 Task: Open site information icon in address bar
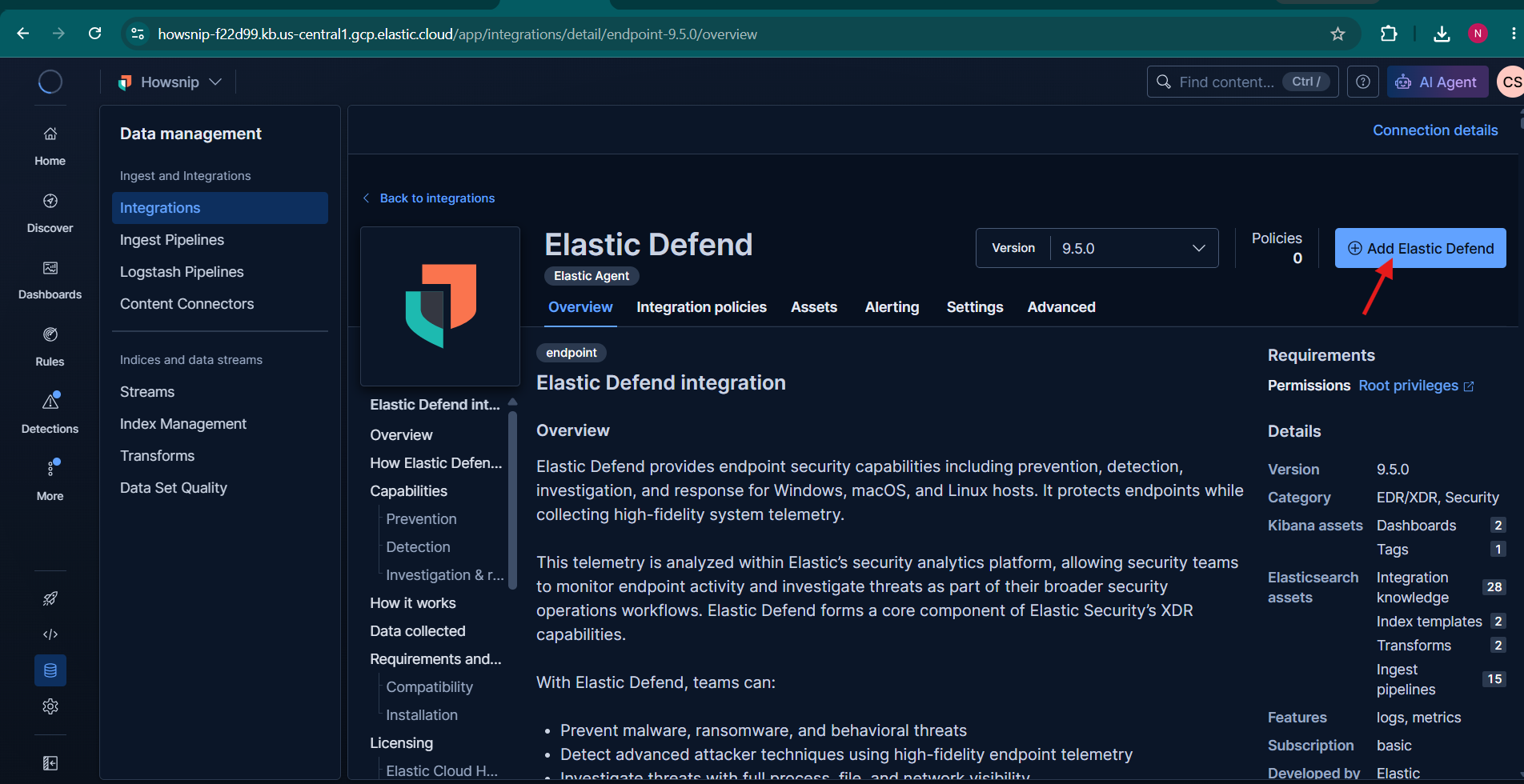pos(138,34)
